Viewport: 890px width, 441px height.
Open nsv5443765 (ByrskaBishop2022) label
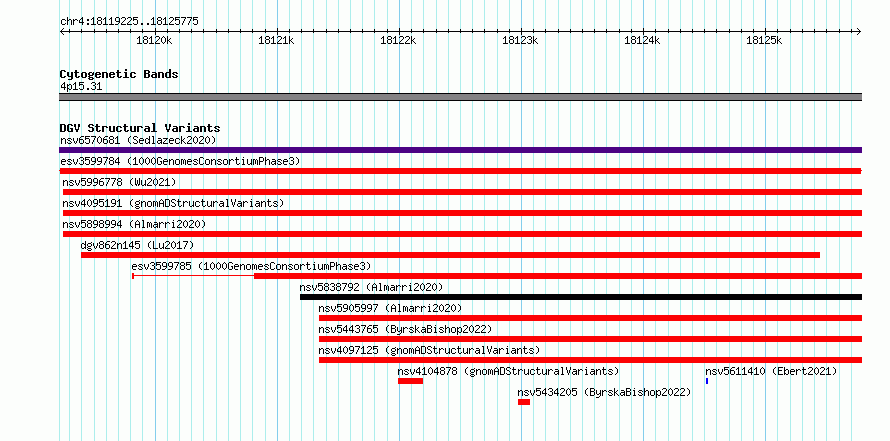pyautogui.click(x=405, y=329)
